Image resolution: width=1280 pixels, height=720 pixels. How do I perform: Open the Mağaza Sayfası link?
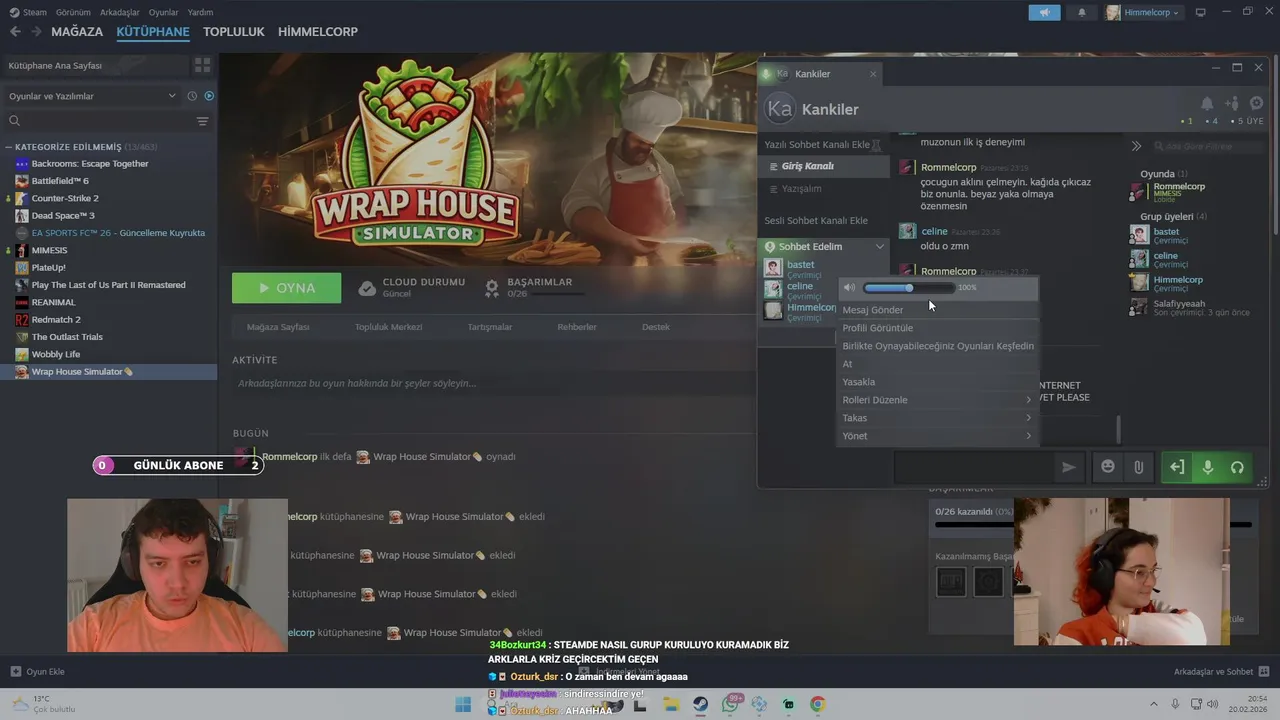point(278,327)
